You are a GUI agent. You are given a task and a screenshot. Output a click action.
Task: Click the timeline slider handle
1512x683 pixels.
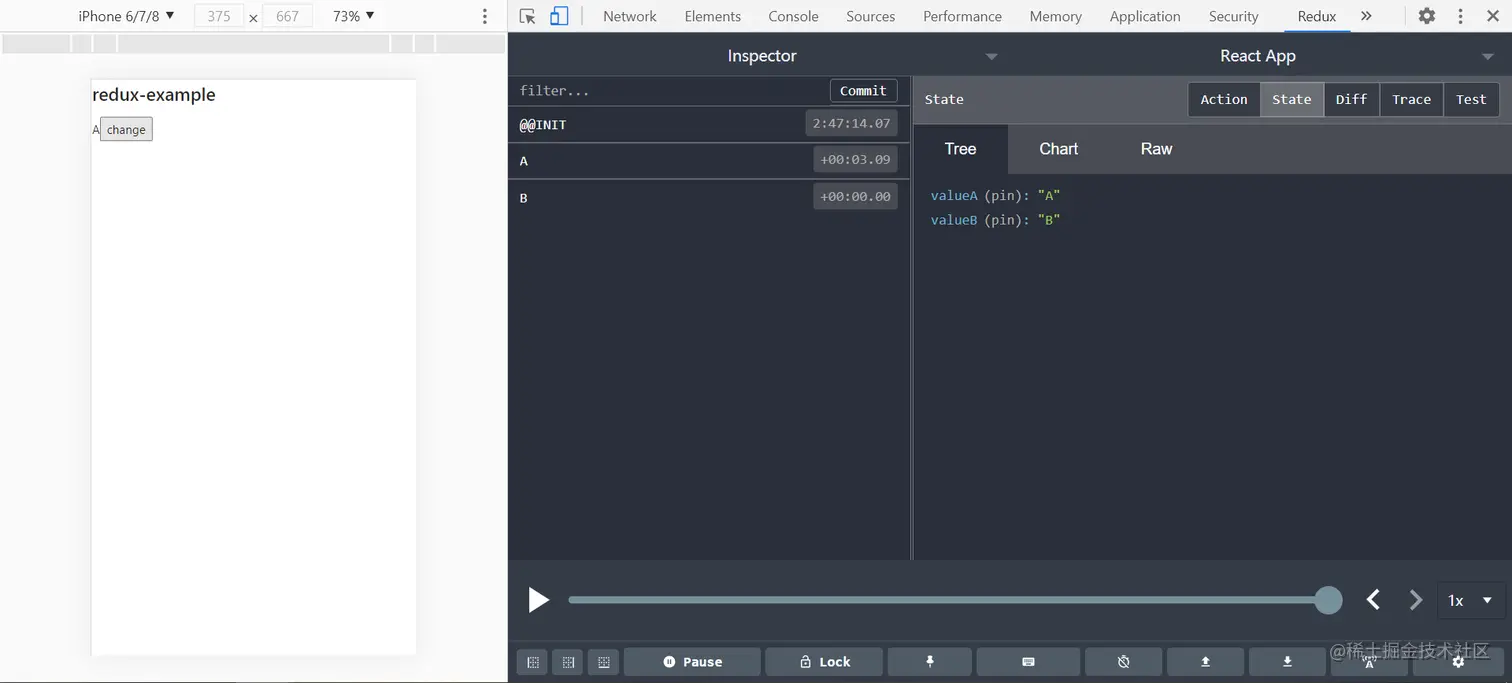1328,600
